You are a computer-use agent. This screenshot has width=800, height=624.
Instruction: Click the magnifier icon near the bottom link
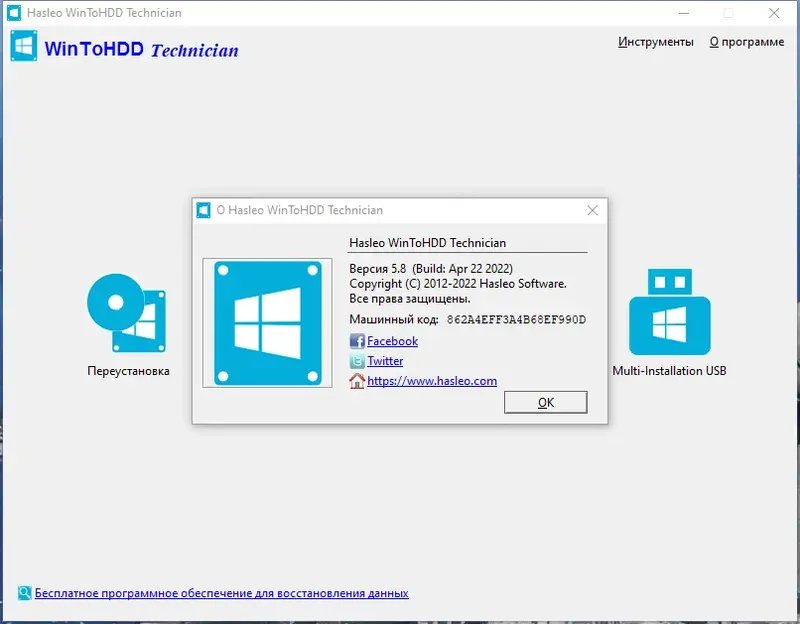pyautogui.click(x=25, y=593)
